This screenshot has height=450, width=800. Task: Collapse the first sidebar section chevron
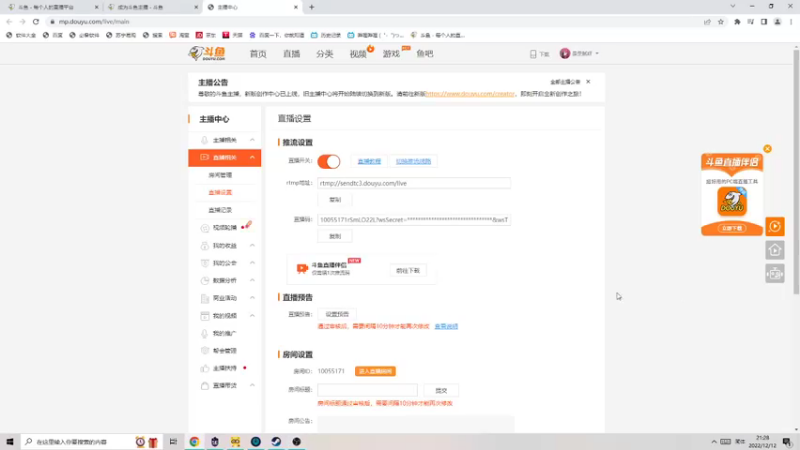tap(252, 140)
